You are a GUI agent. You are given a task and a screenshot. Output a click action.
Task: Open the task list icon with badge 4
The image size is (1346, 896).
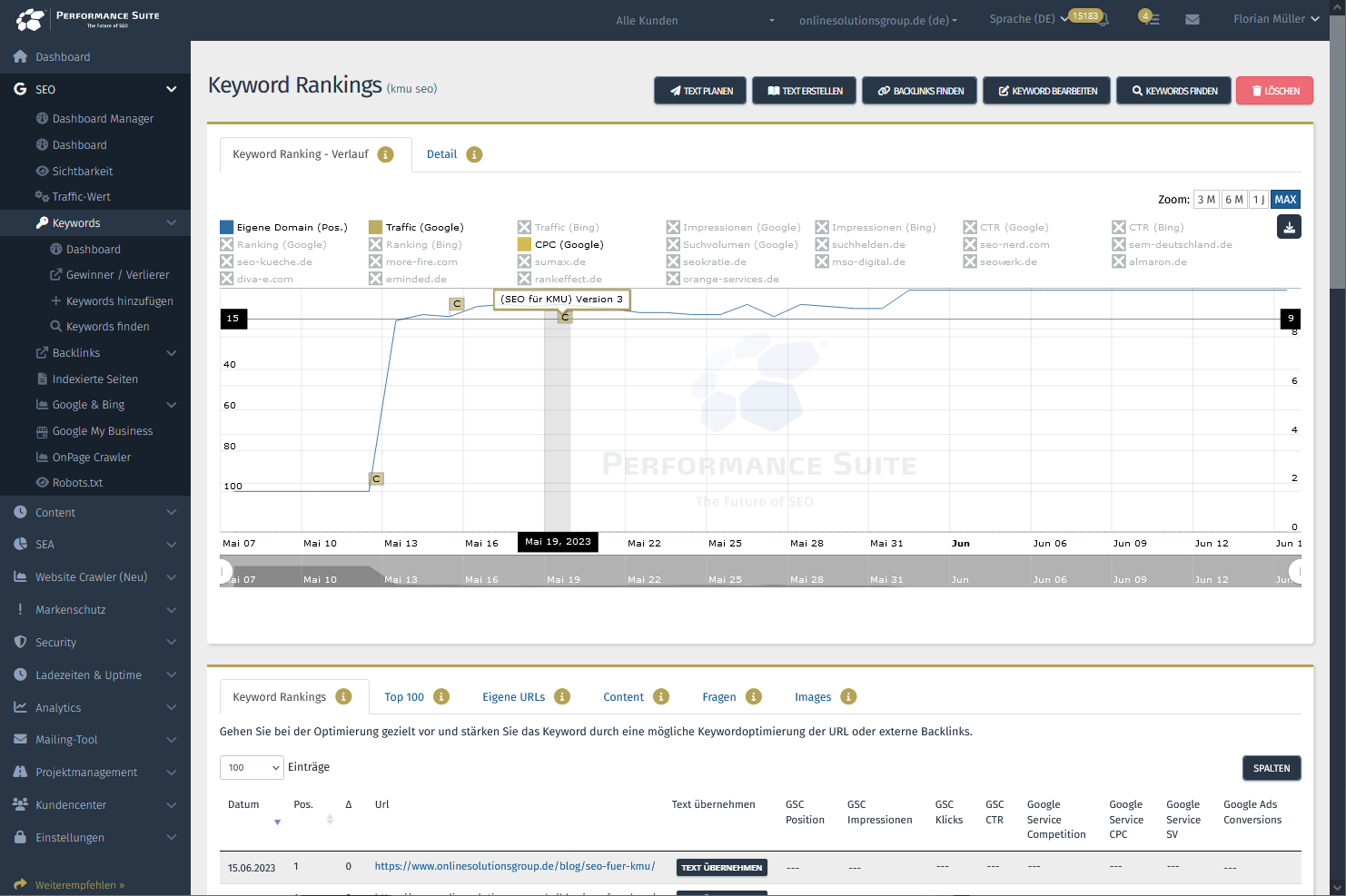[x=1151, y=19]
